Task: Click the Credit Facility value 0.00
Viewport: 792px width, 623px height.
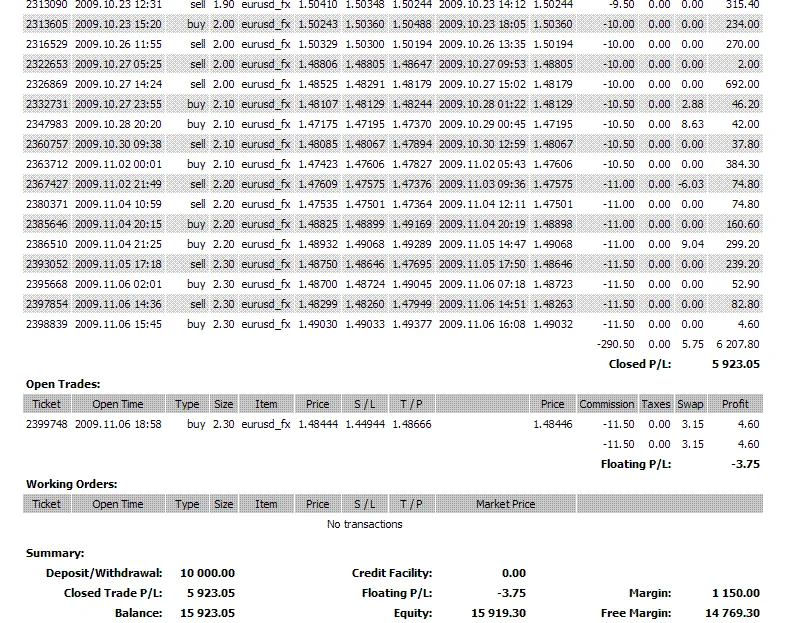Action: pos(514,573)
